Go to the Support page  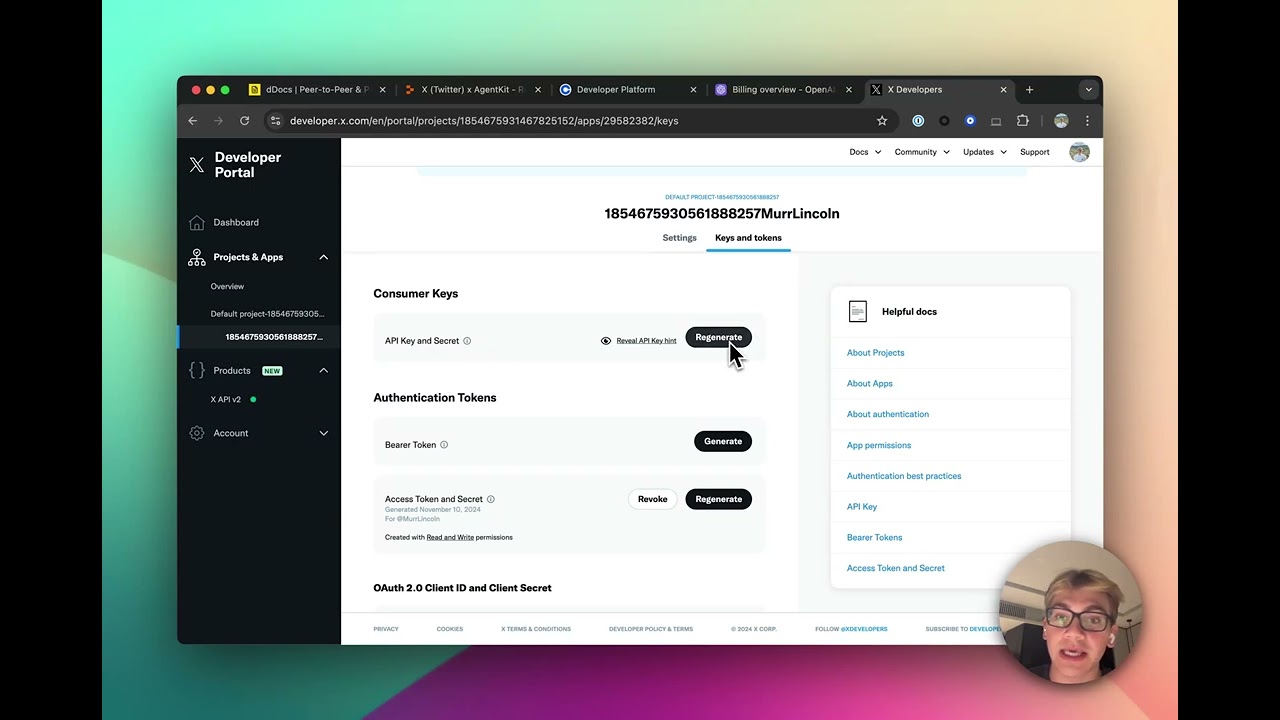[x=1035, y=152]
